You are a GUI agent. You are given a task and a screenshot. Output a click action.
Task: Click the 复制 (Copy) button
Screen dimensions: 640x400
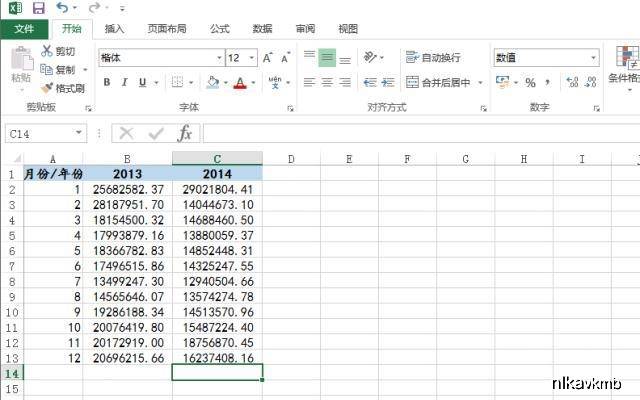click(58, 70)
